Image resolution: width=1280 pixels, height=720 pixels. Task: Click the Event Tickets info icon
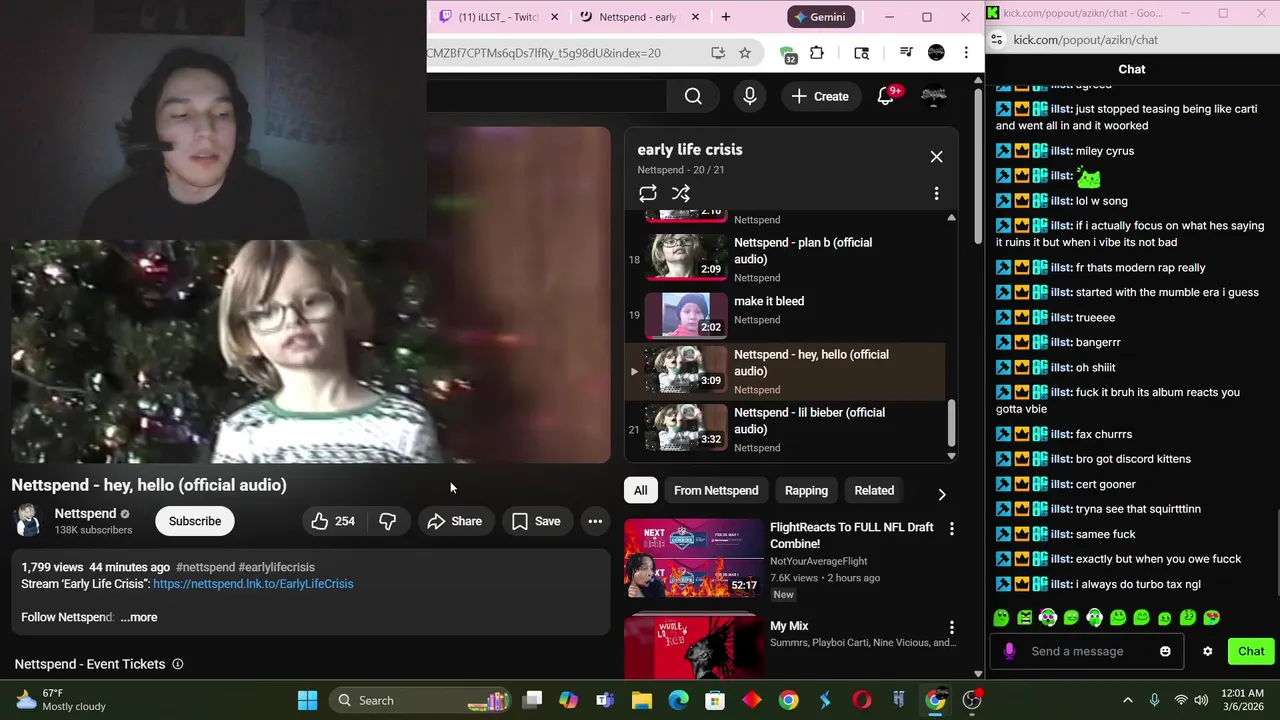coord(178,664)
